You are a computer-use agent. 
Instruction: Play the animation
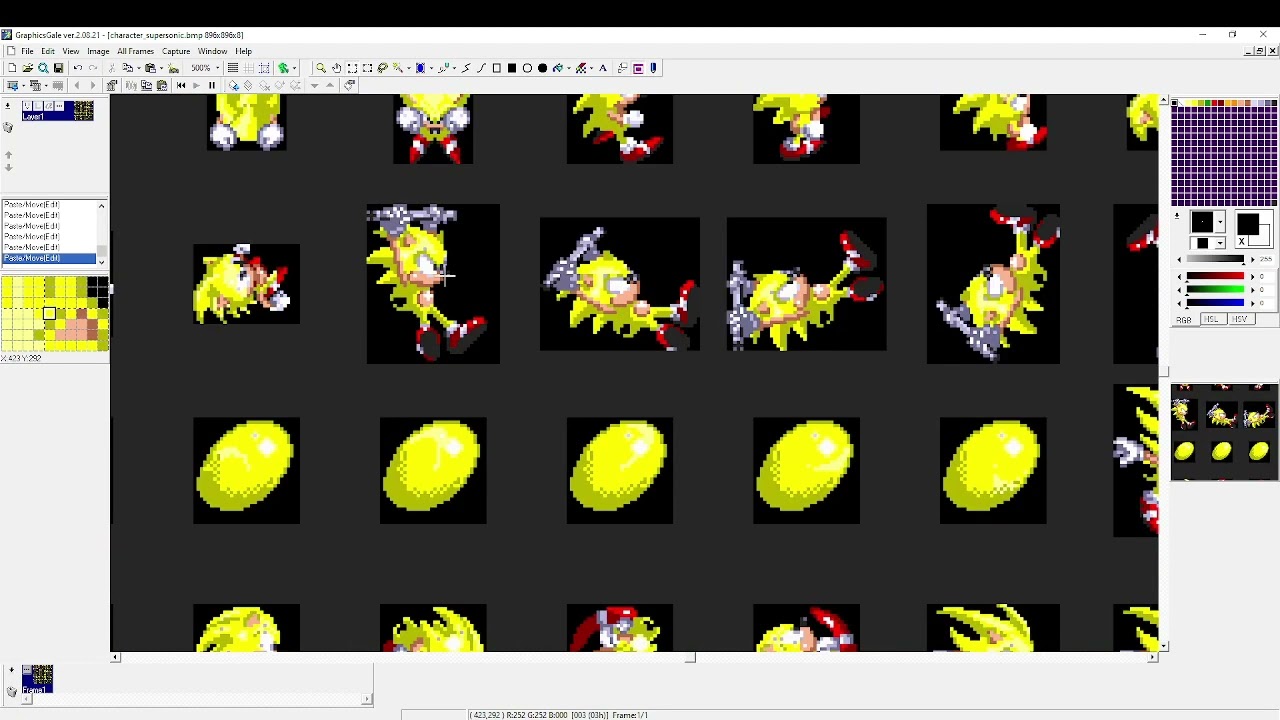pos(196,85)
